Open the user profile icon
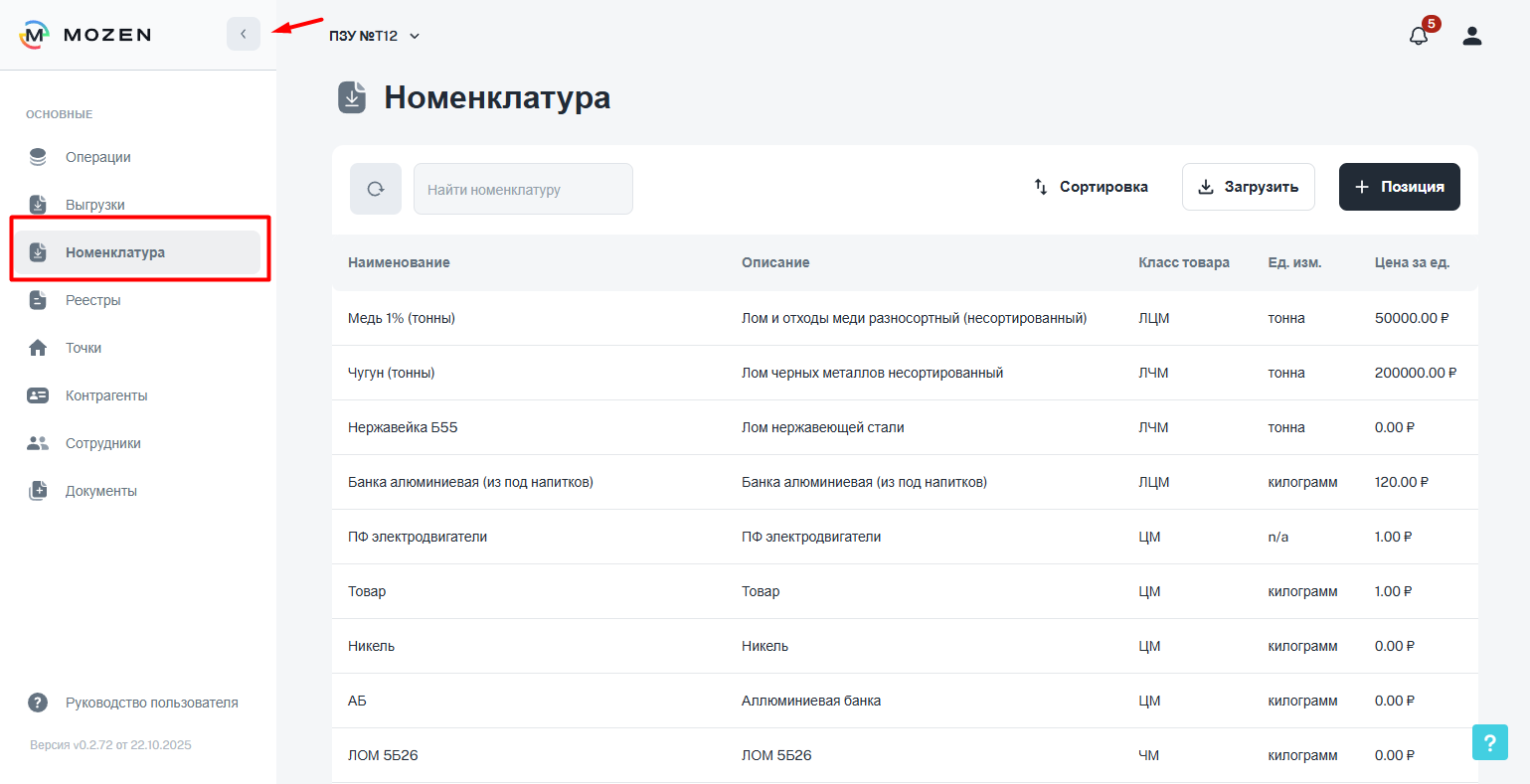 (1472, 36)
